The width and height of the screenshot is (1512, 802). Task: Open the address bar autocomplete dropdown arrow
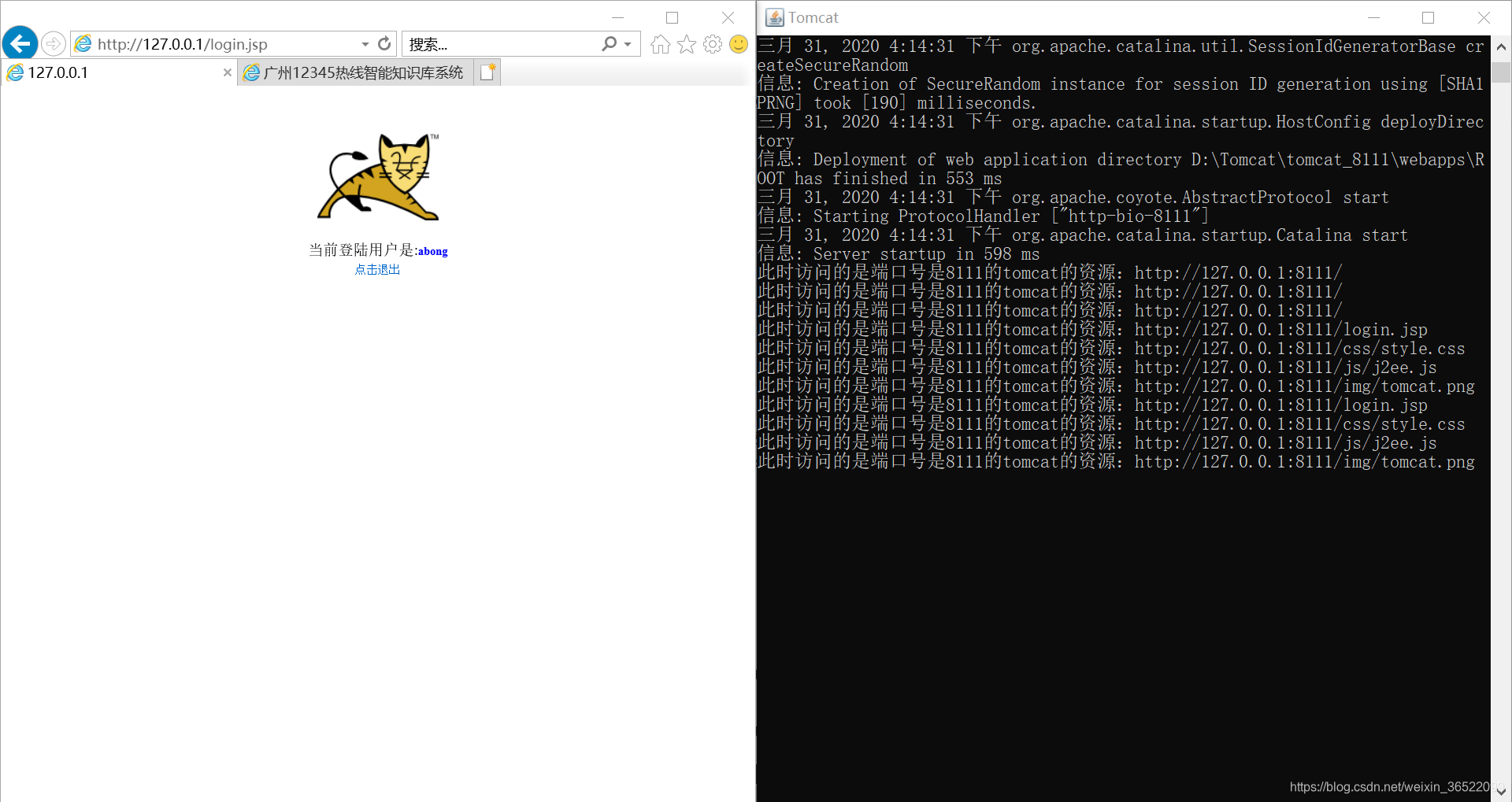(x=365, y=44)
